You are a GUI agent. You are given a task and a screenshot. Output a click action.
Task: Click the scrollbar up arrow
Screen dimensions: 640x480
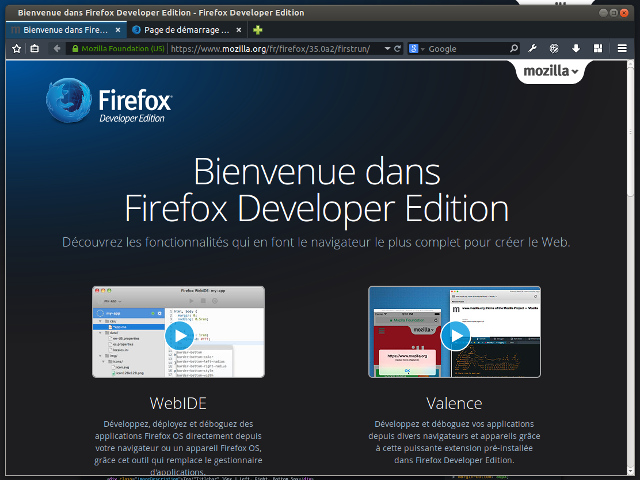(x=631, y=64)
